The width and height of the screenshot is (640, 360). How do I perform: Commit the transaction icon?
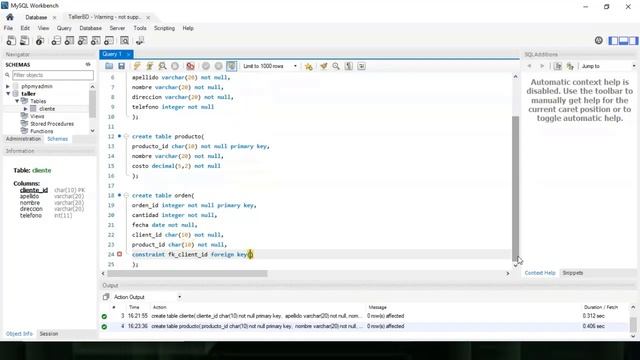click(206, 66)
